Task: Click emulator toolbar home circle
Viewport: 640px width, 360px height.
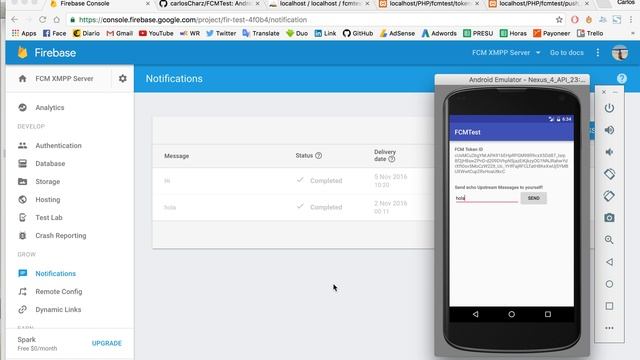Action: pos(609,284)
